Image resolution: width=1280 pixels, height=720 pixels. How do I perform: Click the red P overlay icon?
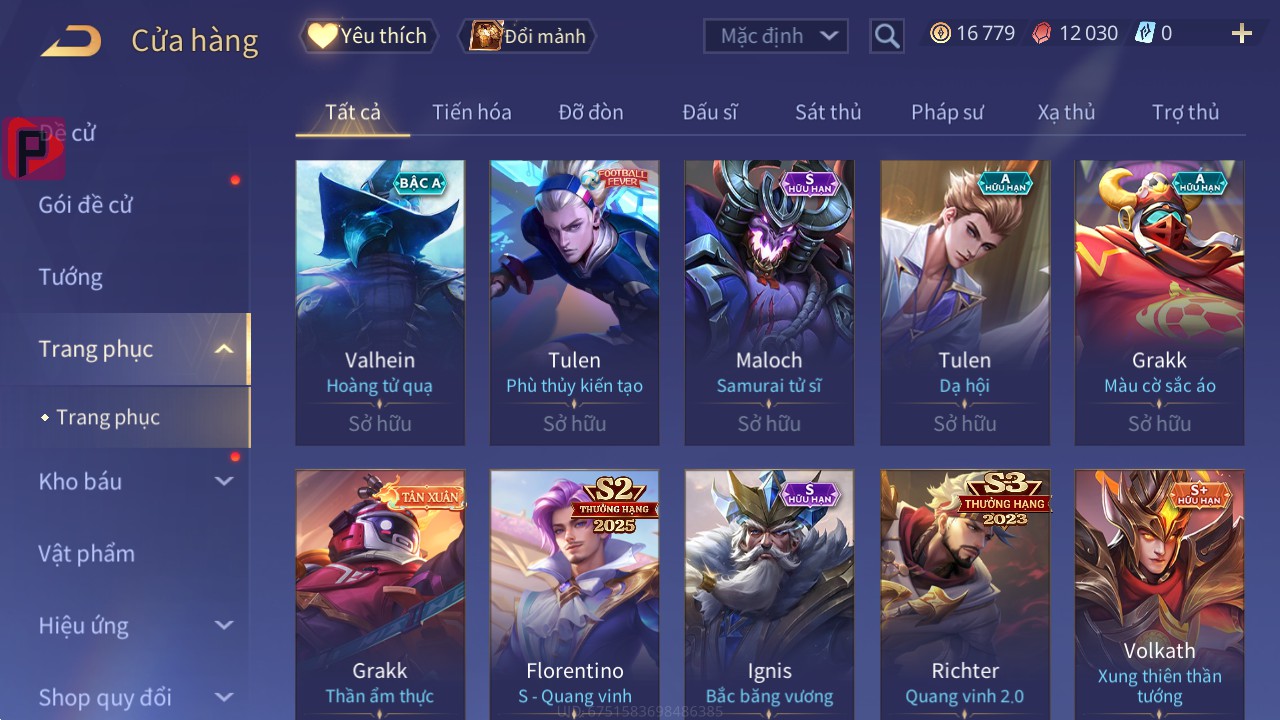point(34,148)
